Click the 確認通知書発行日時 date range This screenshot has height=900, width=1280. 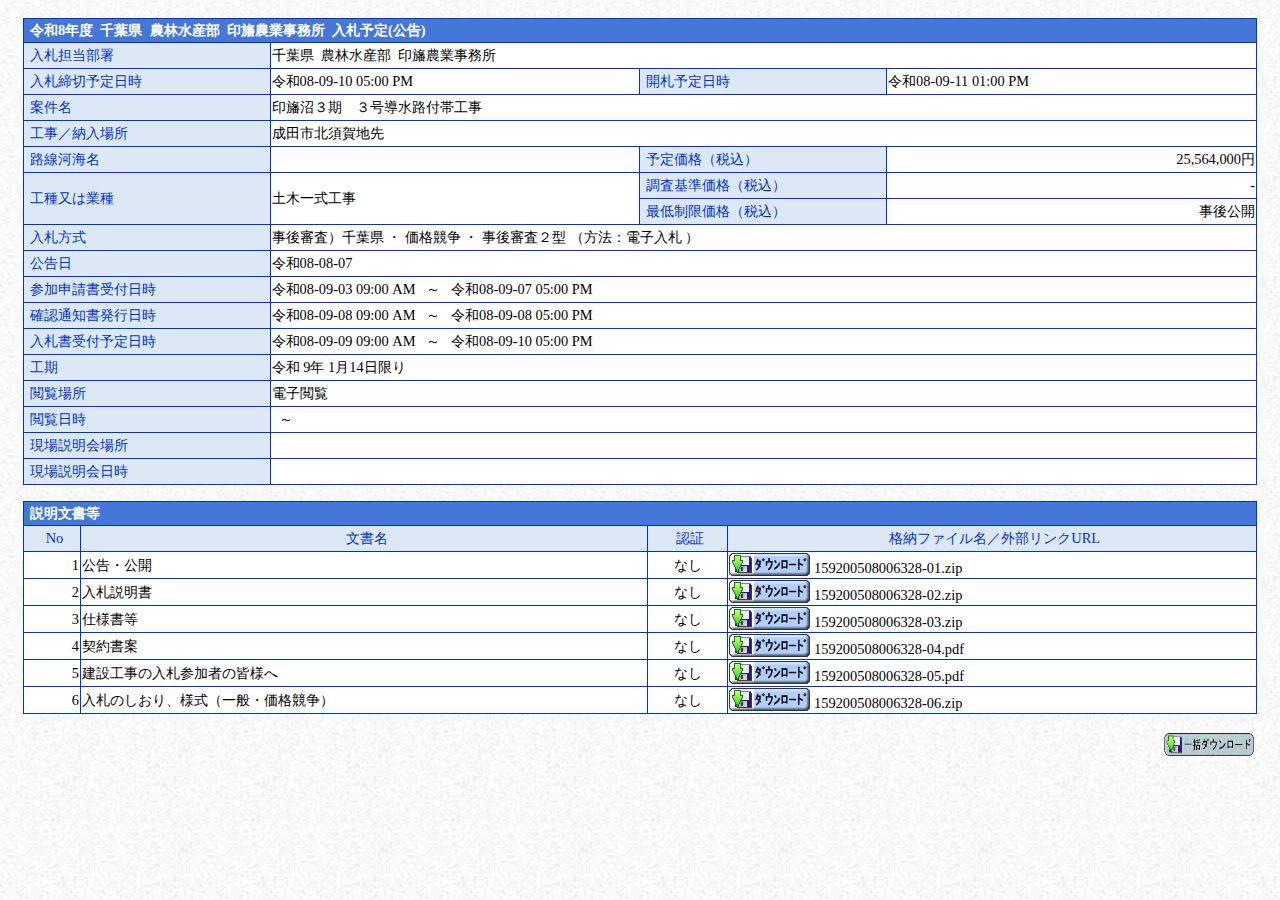[432, 316]
